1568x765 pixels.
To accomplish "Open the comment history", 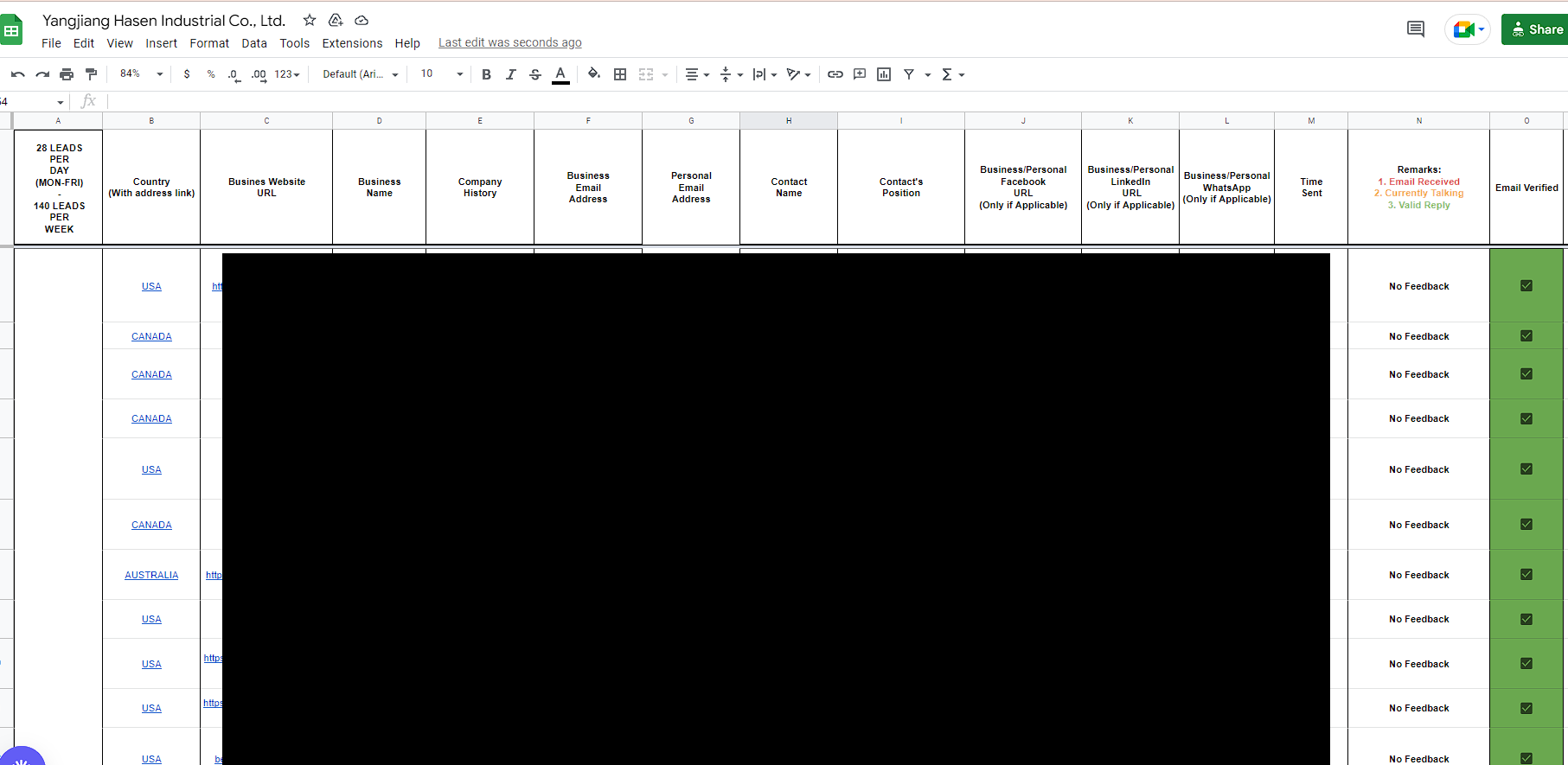I will (x=1416, y=29).
